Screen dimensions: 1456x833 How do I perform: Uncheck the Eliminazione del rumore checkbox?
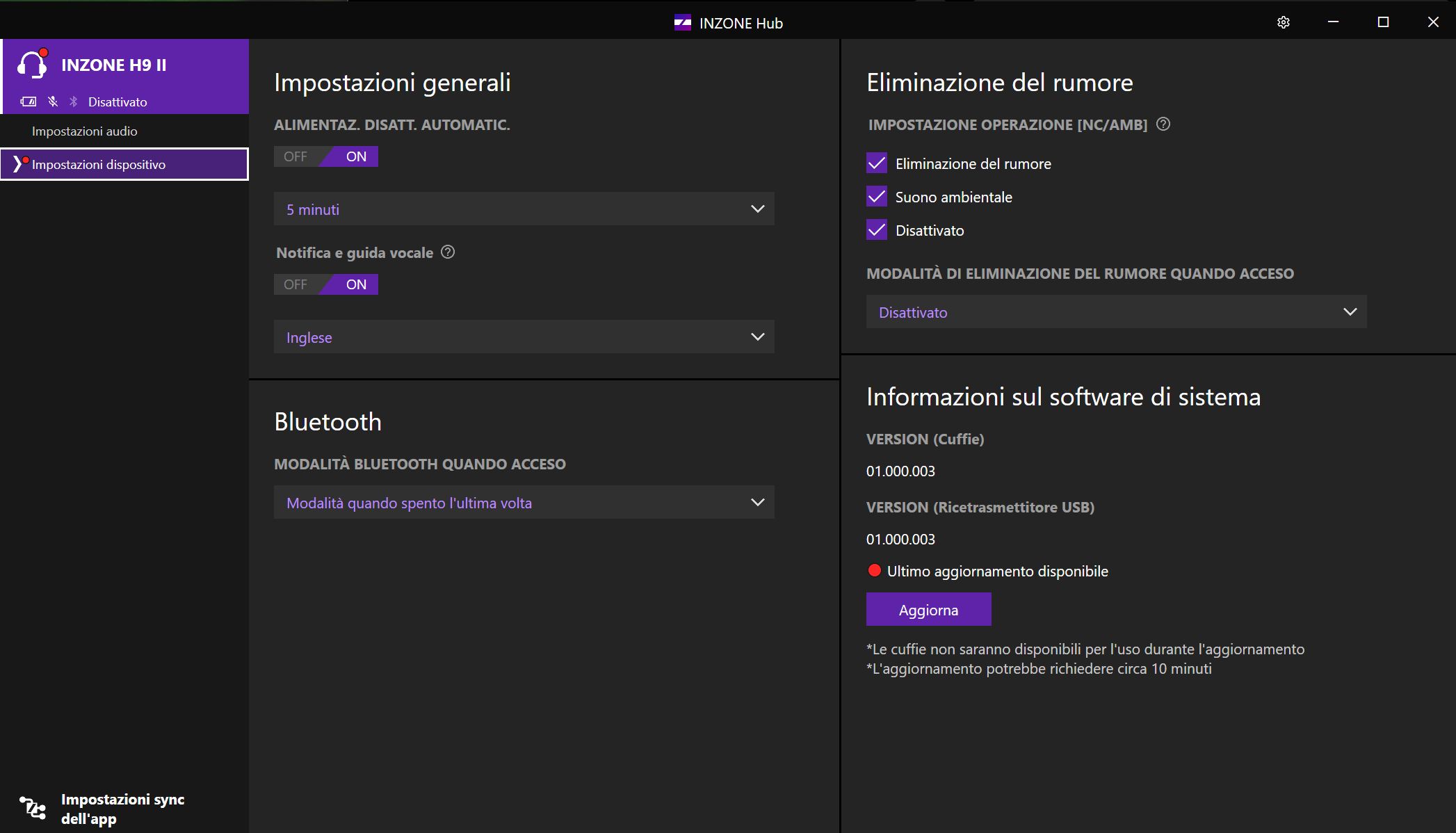[x=877, y=163]
